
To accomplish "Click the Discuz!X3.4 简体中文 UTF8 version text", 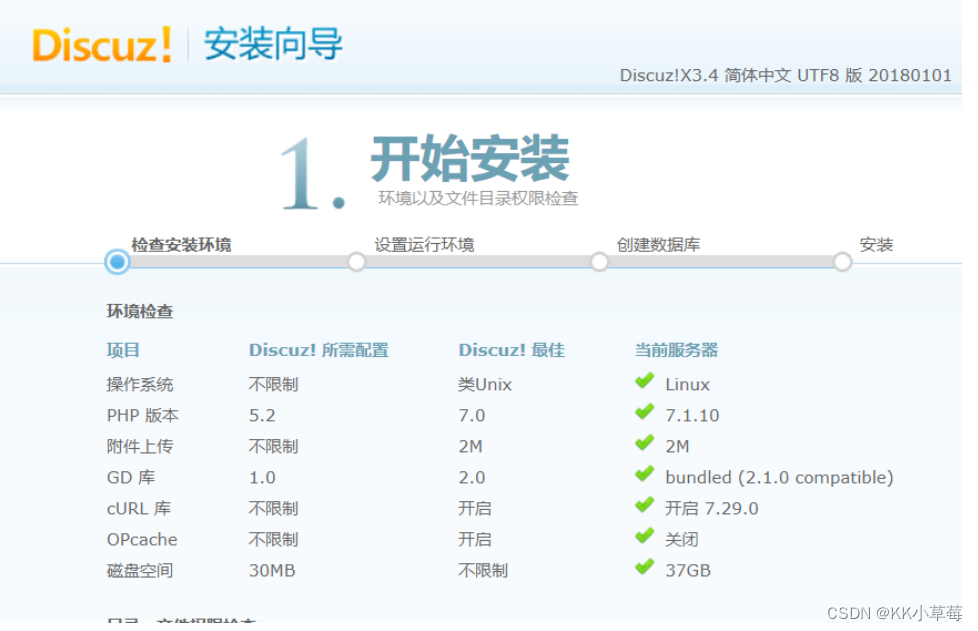I will pos(786,75).
